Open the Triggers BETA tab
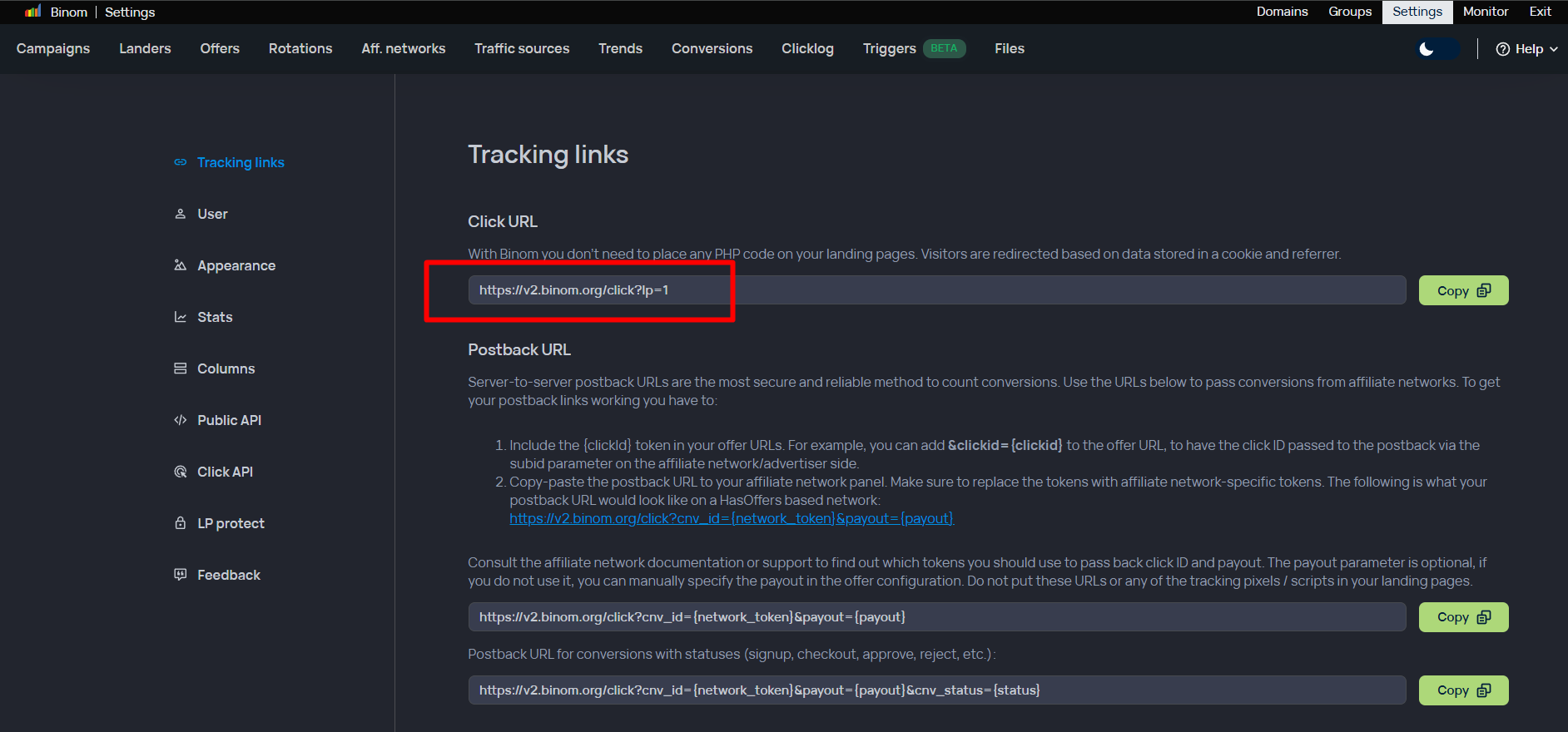Viewport: 1568px width, 732px height. coord(914,48)
